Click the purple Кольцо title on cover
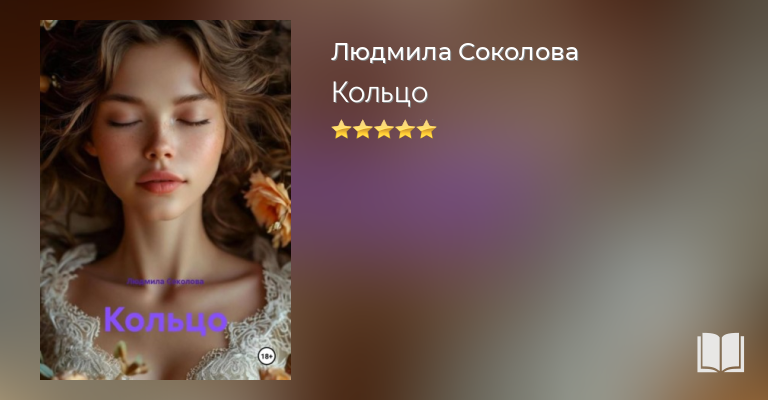Viewport: 768px width, 400px height. pos(166,320)
